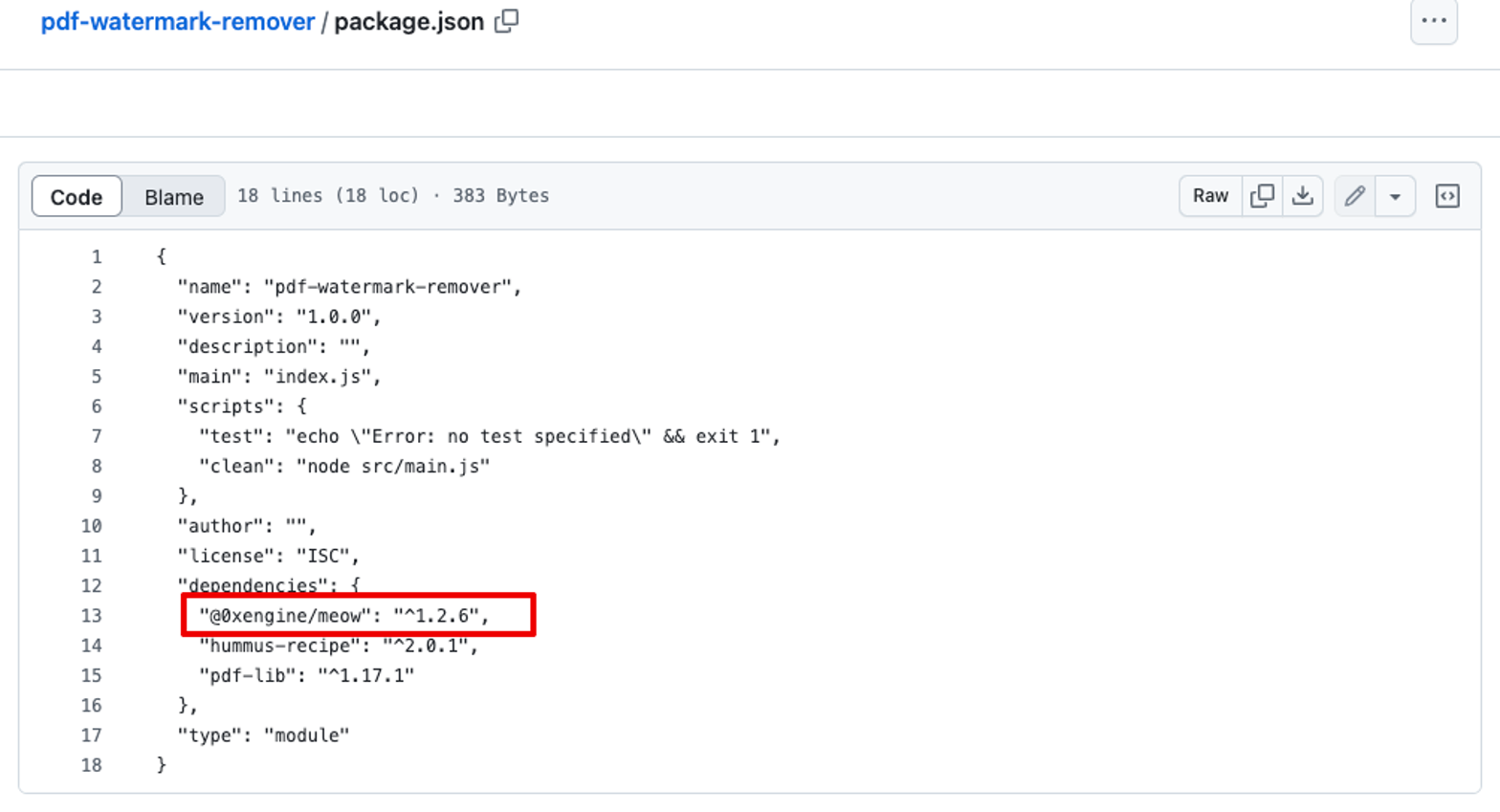Select line number 1
The image size is (1500, 812).
(x=97, y=257)
